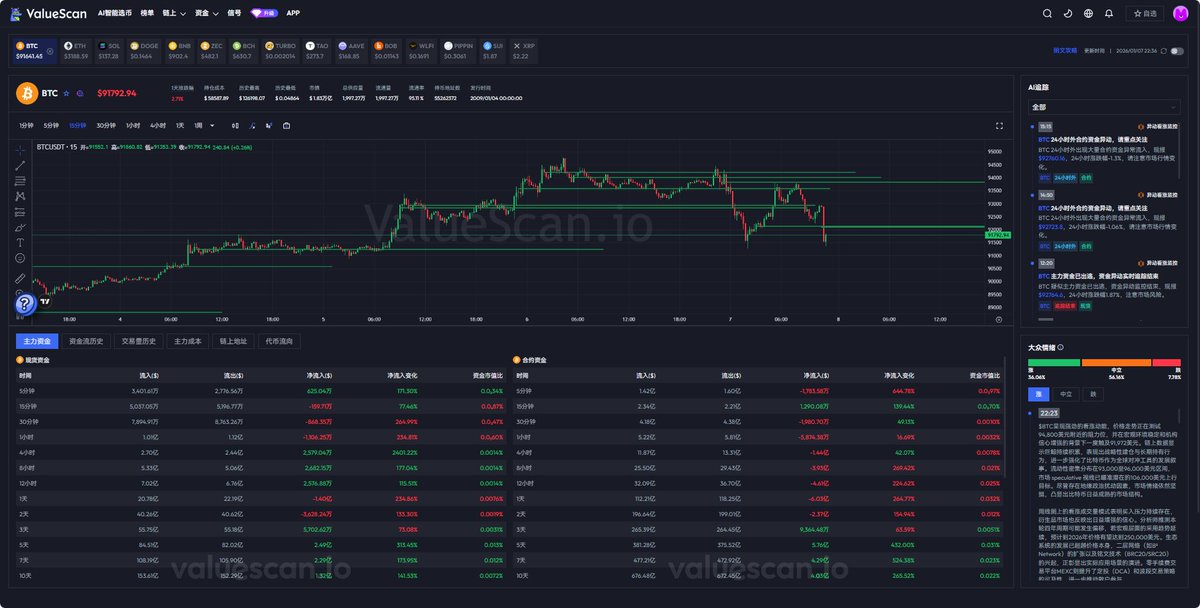Open AI智能选币 menu
The image size is (1200, 608).
click(115, 13)
